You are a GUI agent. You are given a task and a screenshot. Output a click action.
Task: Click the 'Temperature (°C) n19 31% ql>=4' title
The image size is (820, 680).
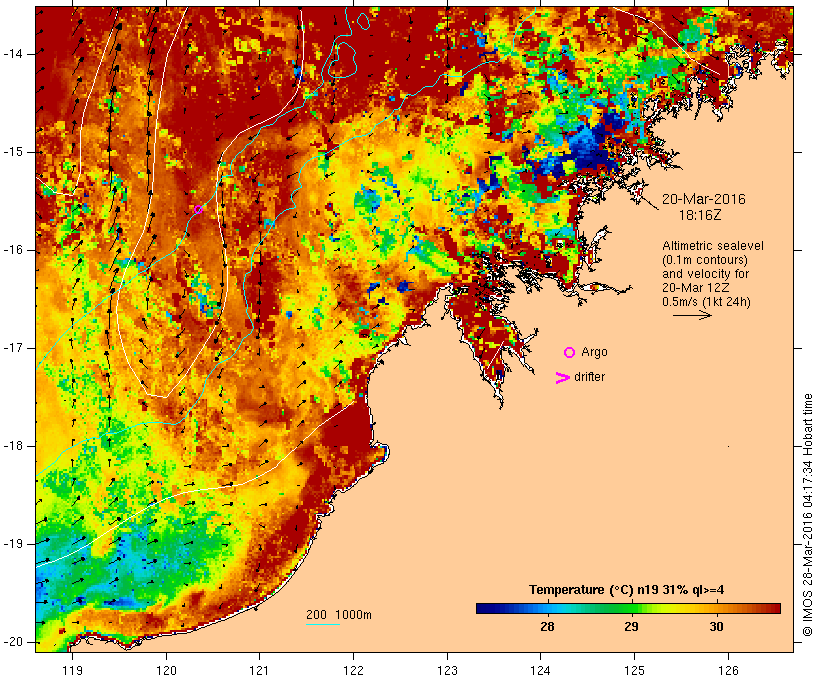click(627, 590)
